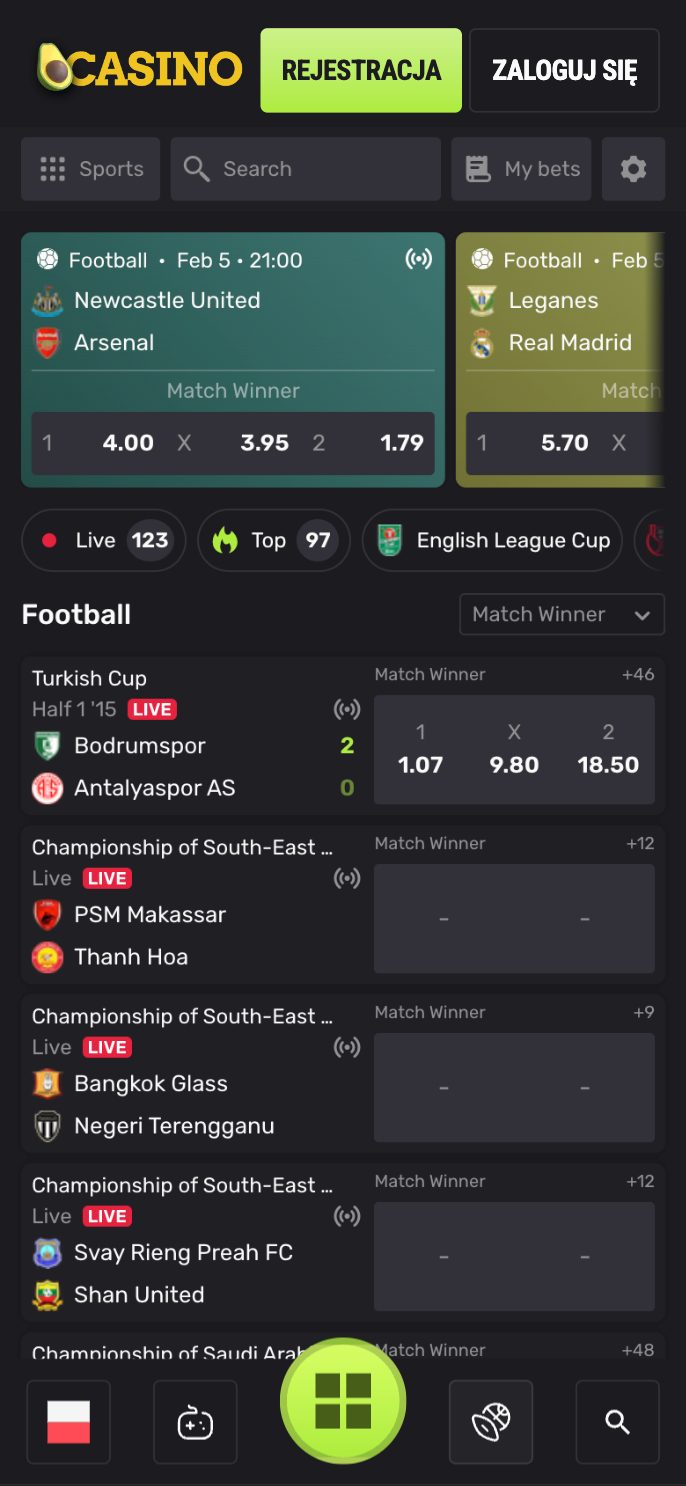Open the Sports category menu
The width and height of the screenshot is (686, 1486).
click(90, 169)
